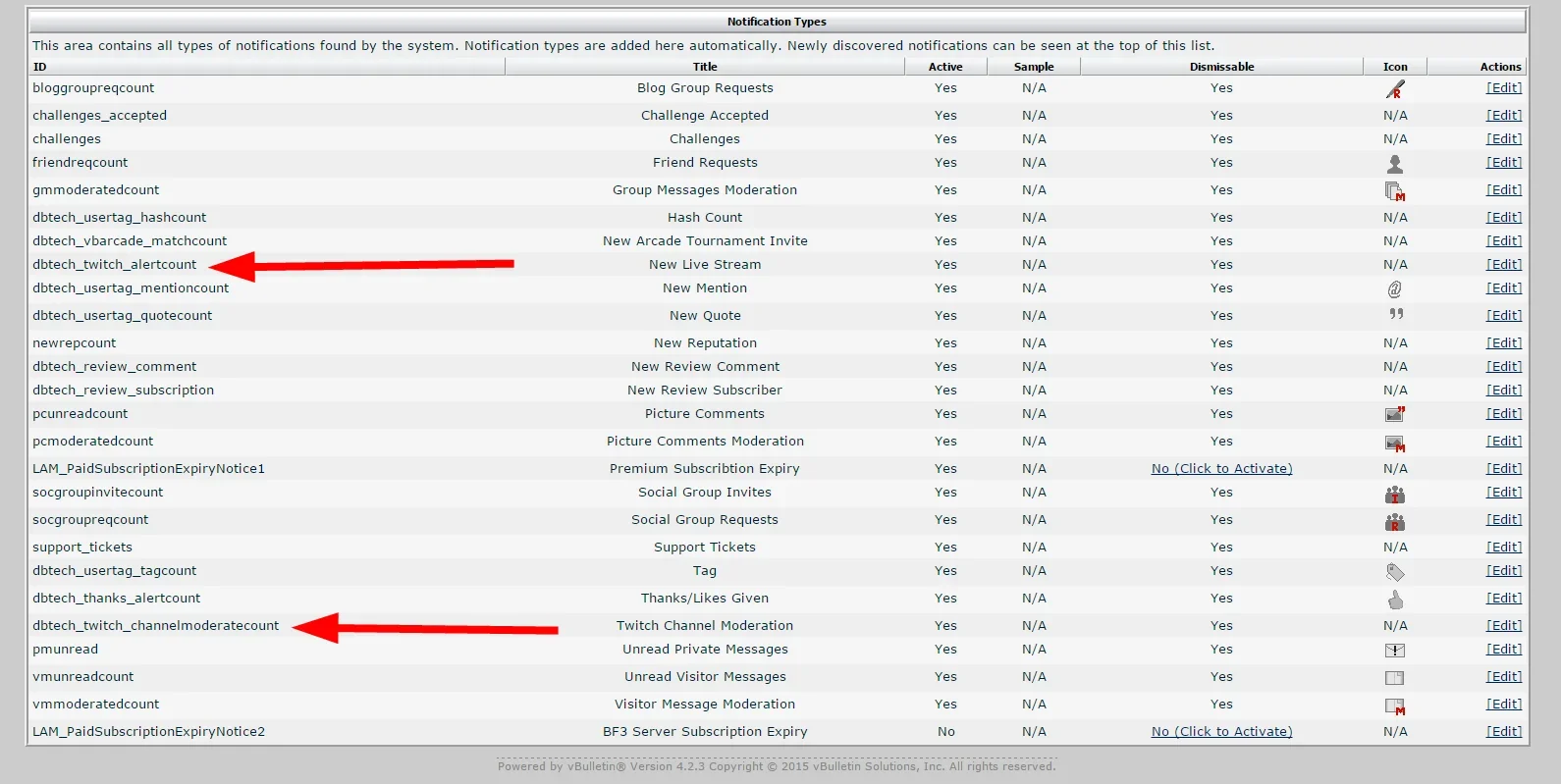The height and width of the screenshot is (784, 1561).
Task: Click the Social Group Requests icon
Action: pyautogui.click(x=1395, y=522)
